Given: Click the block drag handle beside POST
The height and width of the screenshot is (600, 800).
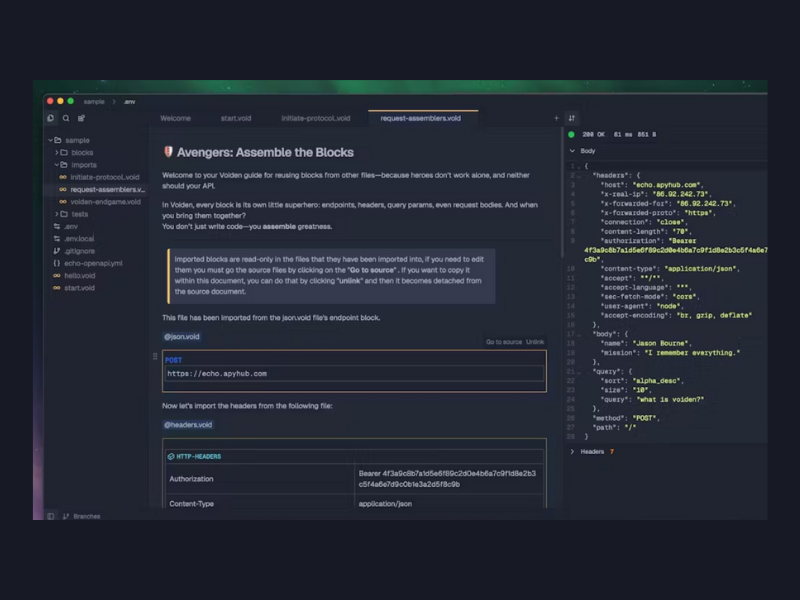Looking at the screenshot, I should (155, 357).
